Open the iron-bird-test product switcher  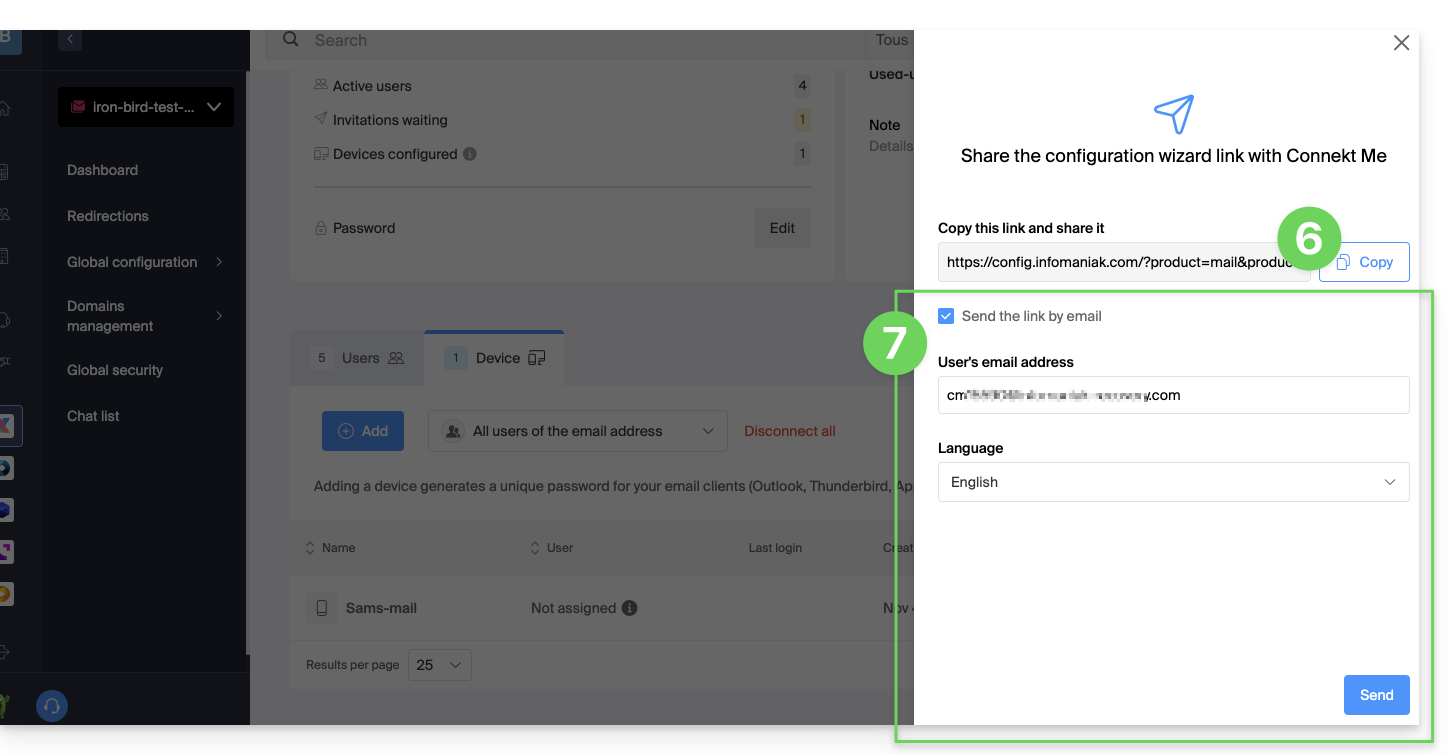[x=146, y=107]
